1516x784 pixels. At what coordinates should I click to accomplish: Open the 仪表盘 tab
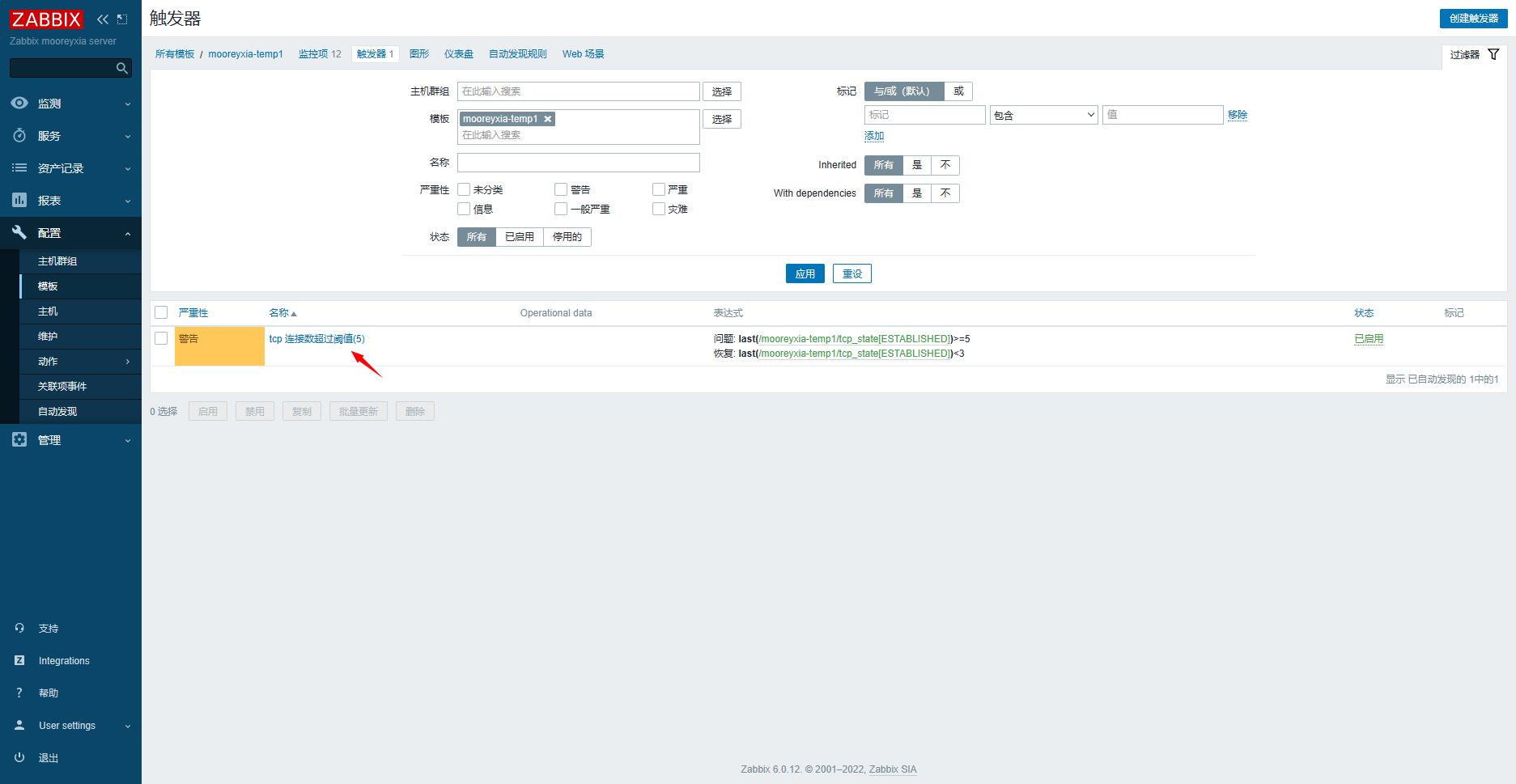click(459, 54)
